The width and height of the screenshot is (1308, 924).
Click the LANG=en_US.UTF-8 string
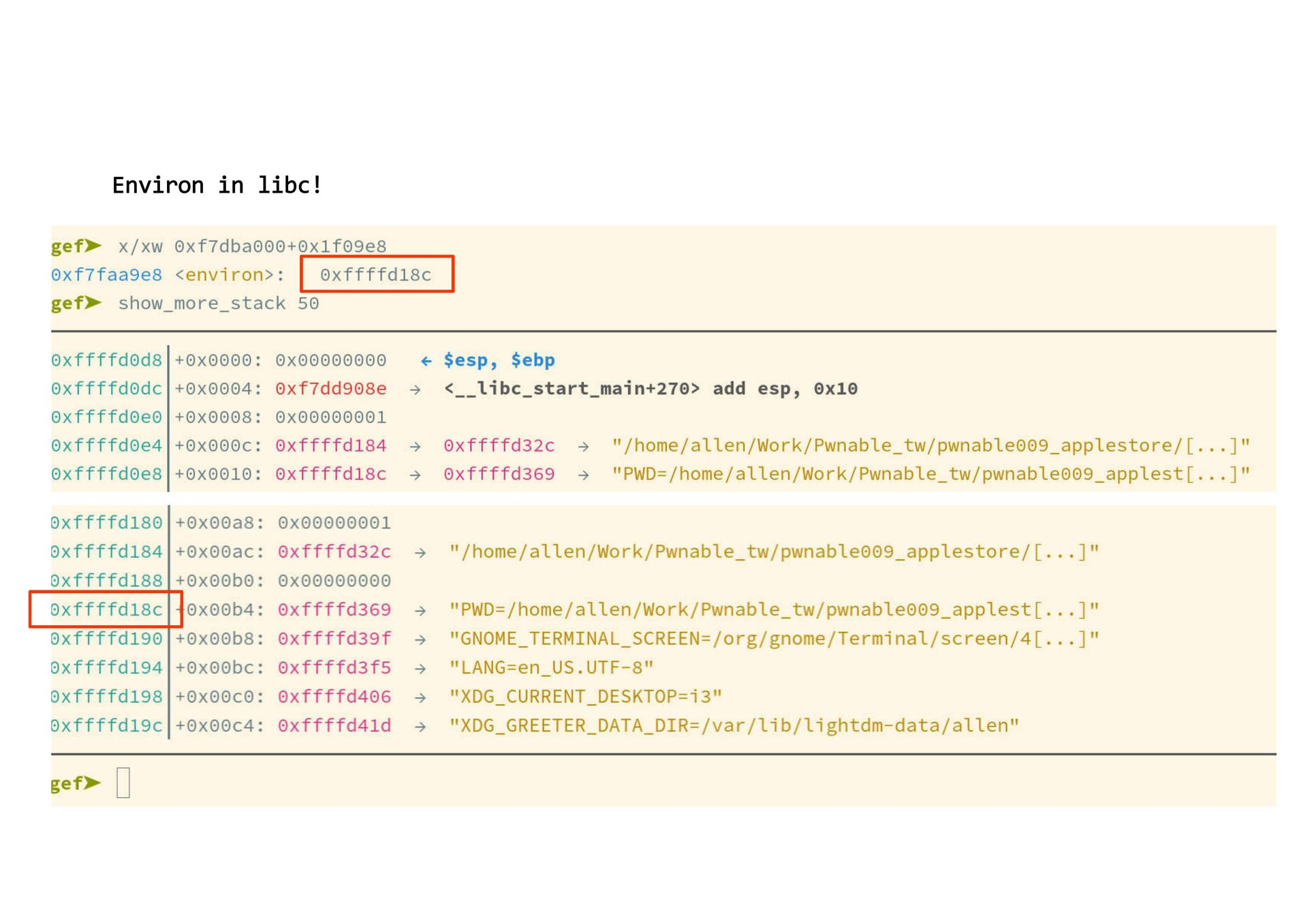coord(550,667)
